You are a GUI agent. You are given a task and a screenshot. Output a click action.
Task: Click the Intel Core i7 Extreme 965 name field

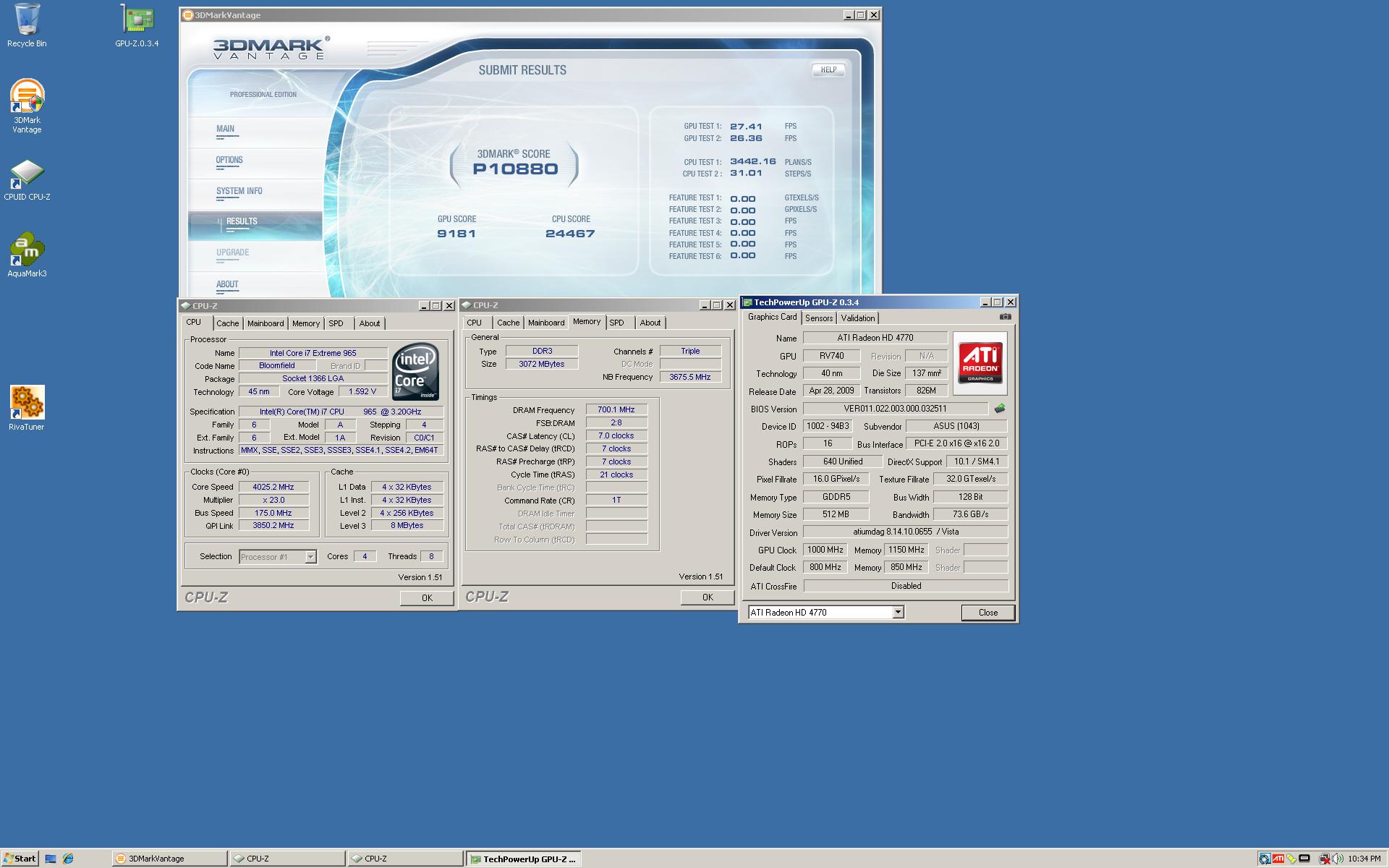coord(313,353)
